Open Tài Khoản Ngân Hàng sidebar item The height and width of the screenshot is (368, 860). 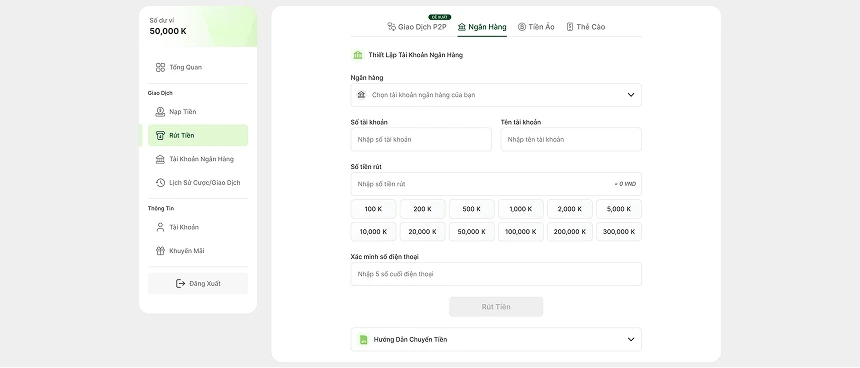tap(197, 159)
